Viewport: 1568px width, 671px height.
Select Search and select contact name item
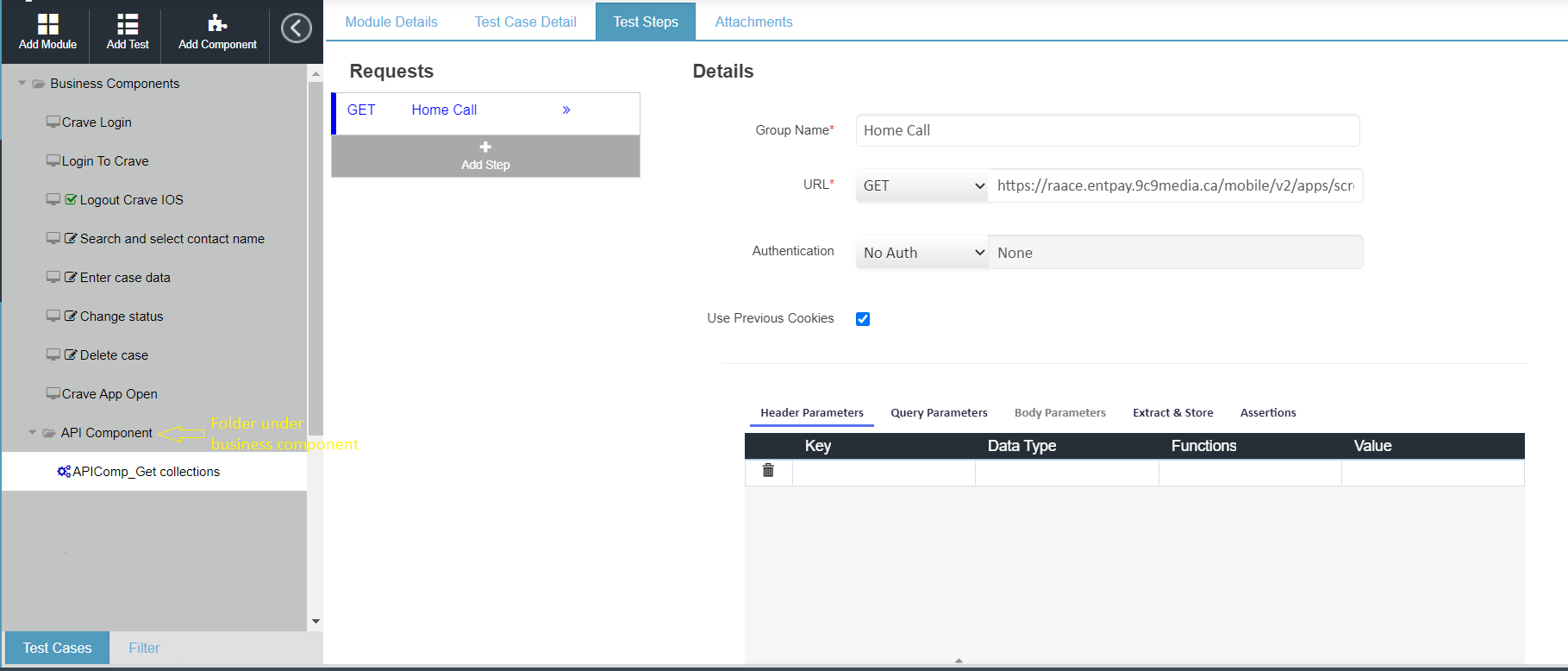tap(172, 239)
